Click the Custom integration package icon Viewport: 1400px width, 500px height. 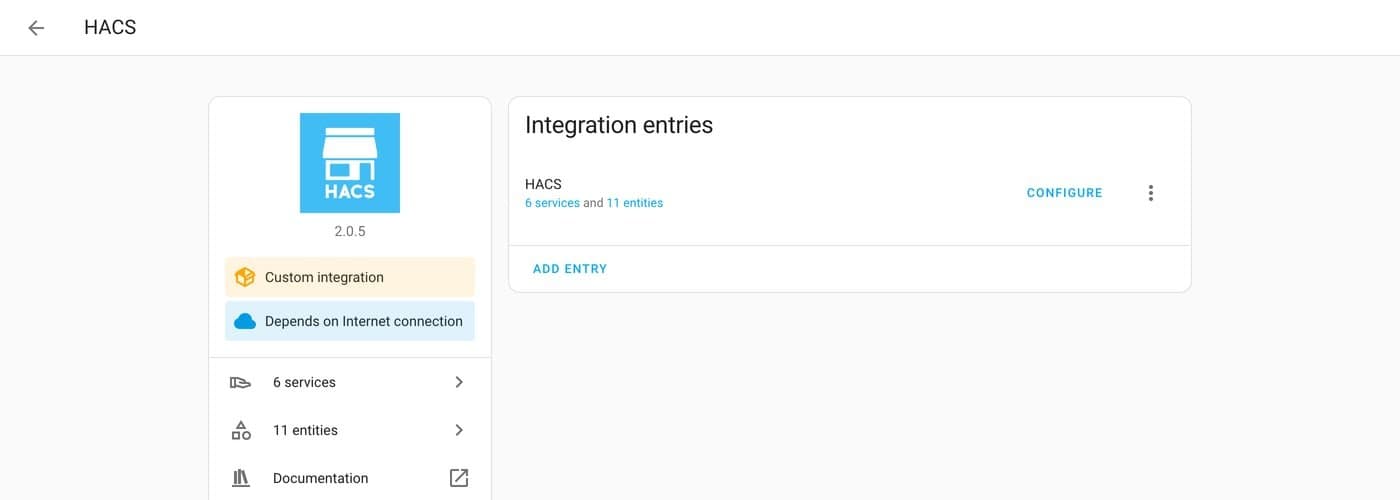[245, 277]
